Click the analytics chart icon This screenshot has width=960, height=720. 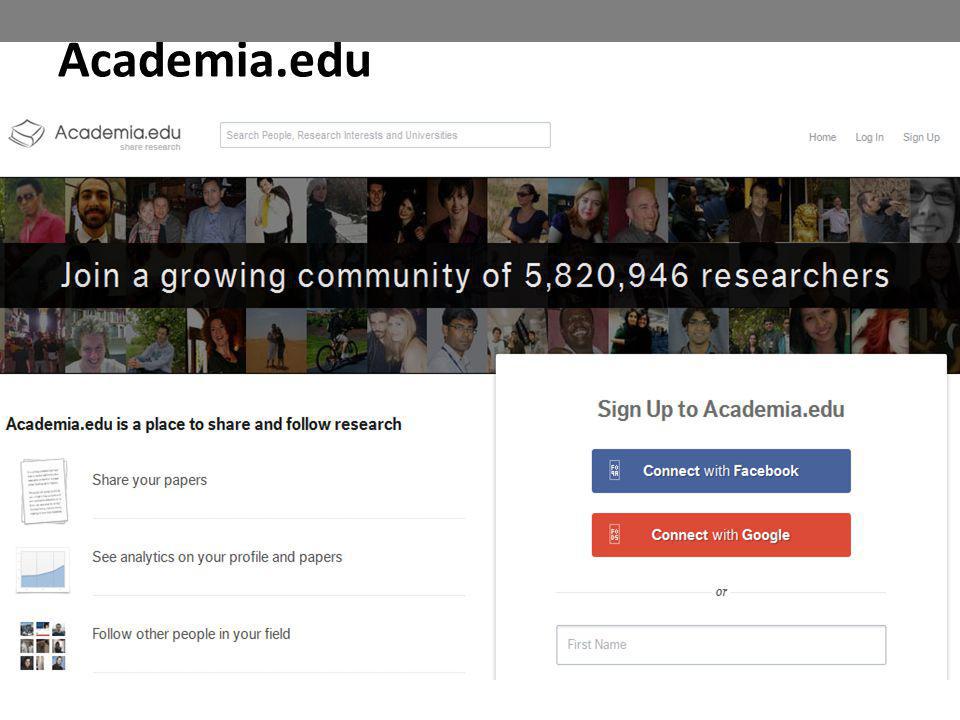pyautogui.click(x=43, y=570)
